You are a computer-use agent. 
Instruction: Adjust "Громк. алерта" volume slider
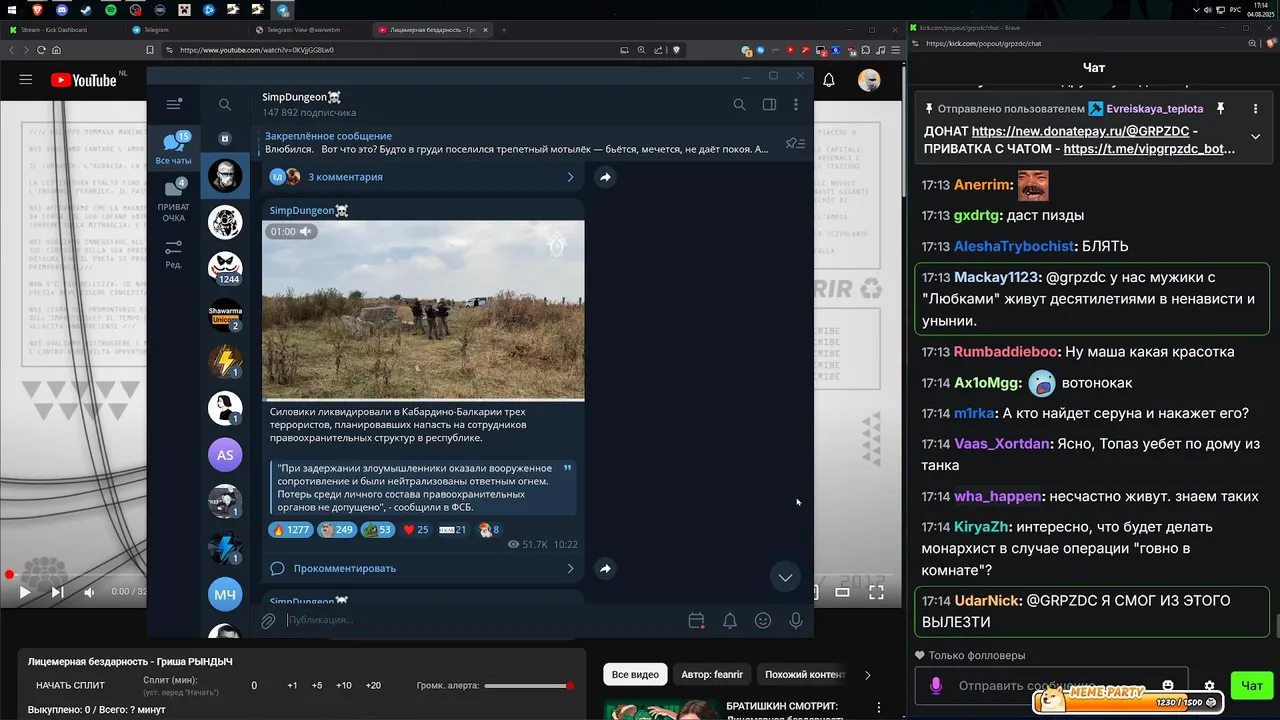(529, 686)
